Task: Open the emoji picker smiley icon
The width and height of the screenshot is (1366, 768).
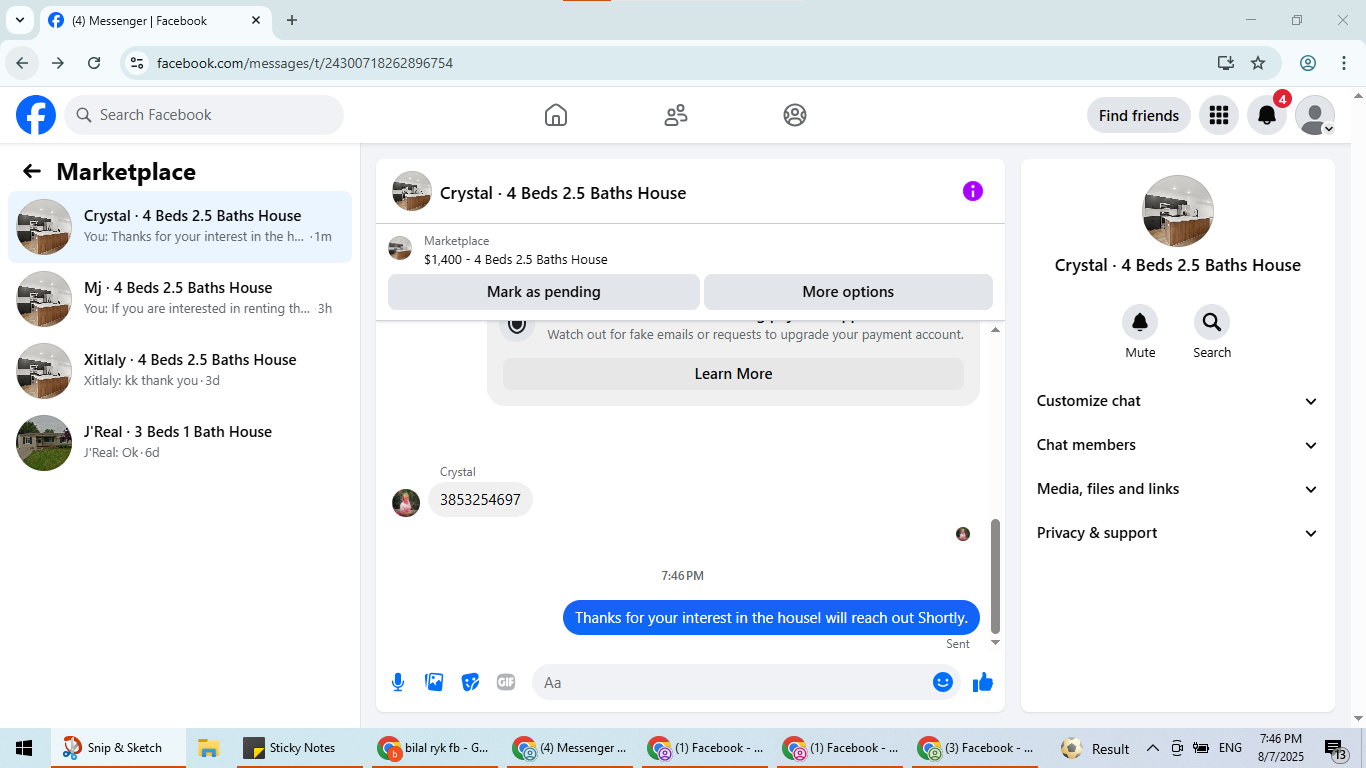Action: click(x=943, y=682)
